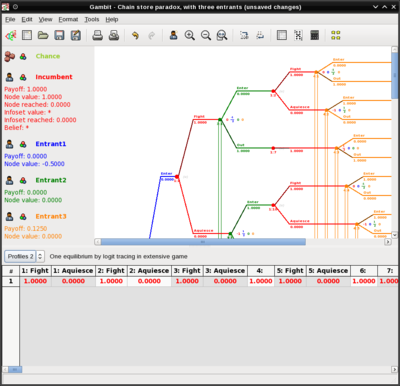Open the Format menu
Image resolution: width=400 pixels, height=386 pixels.
pos(68,19)
